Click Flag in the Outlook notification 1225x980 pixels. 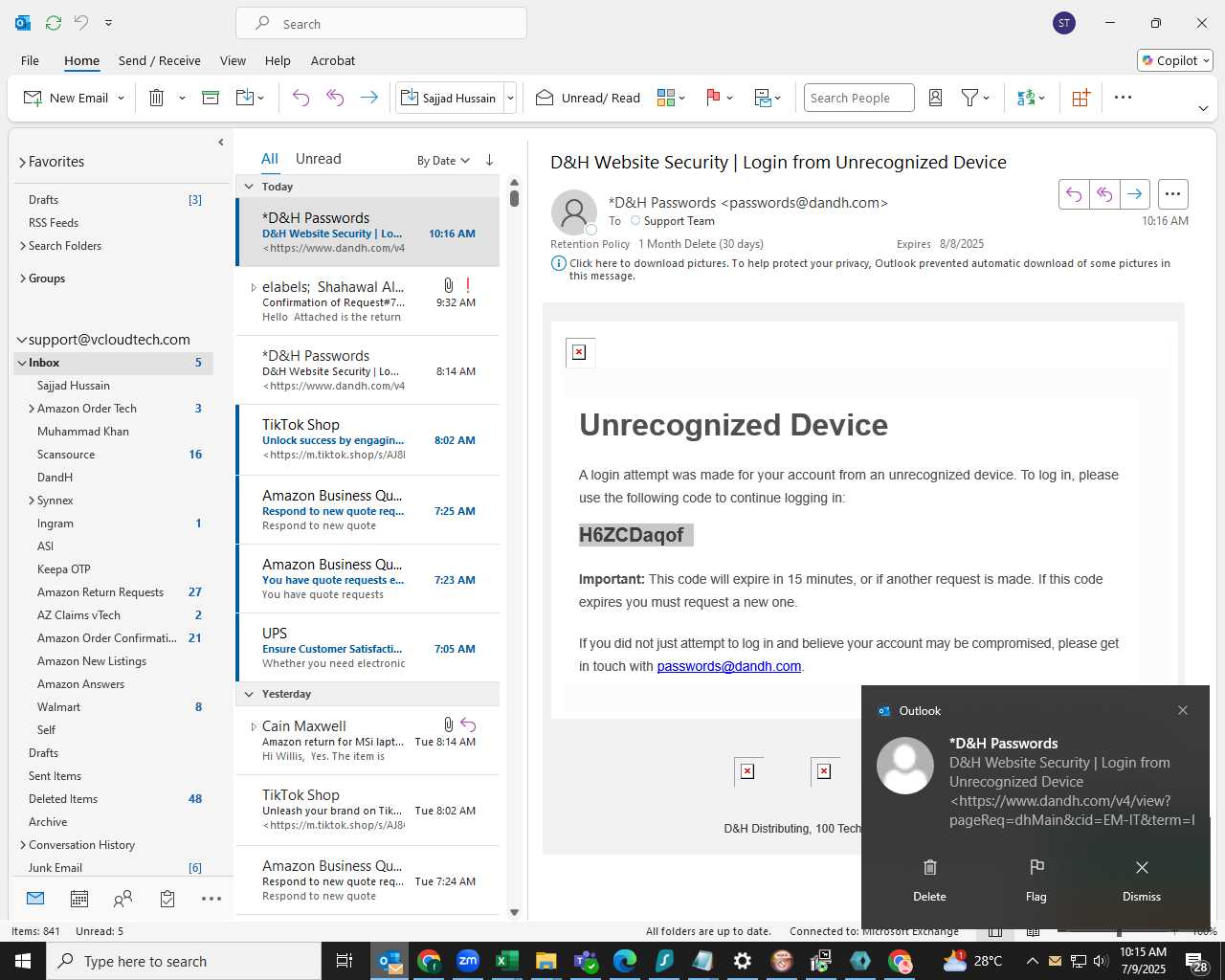pos(1036,880)
